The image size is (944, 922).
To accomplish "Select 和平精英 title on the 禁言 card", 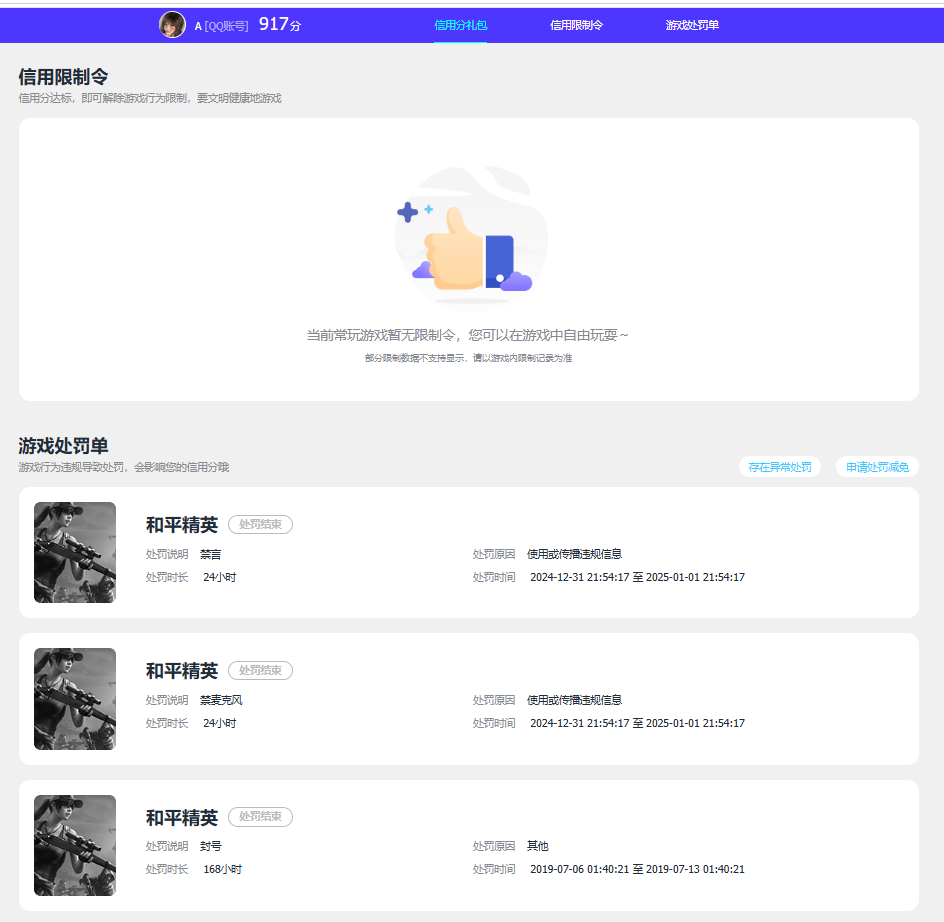I will point(182,525).
